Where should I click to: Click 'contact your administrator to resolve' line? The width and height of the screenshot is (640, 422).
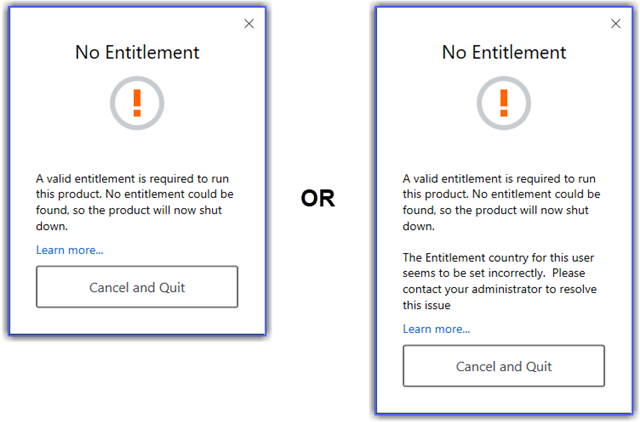click(500, 289)
